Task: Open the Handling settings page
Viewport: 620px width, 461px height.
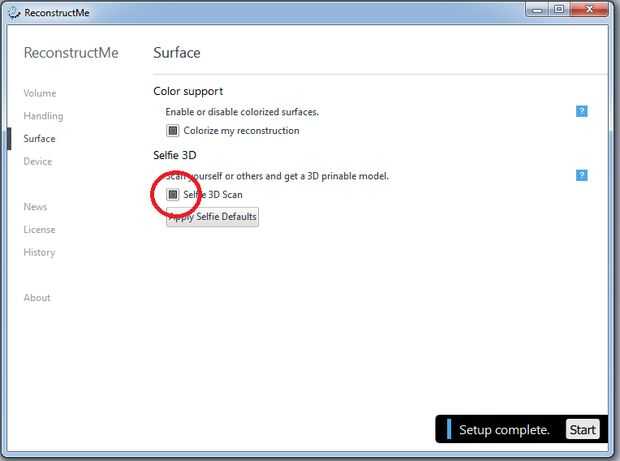Action: 43,116
